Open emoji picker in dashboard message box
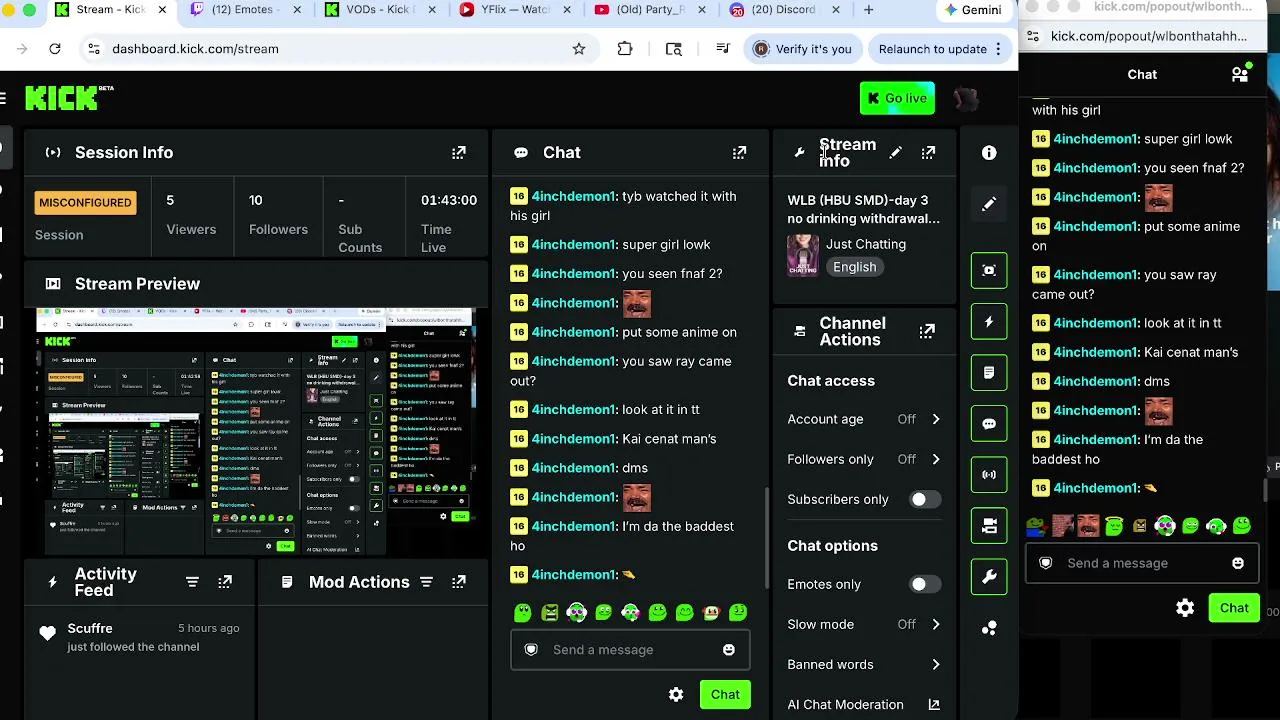1280x720 pixels. (x=729, y=650)
